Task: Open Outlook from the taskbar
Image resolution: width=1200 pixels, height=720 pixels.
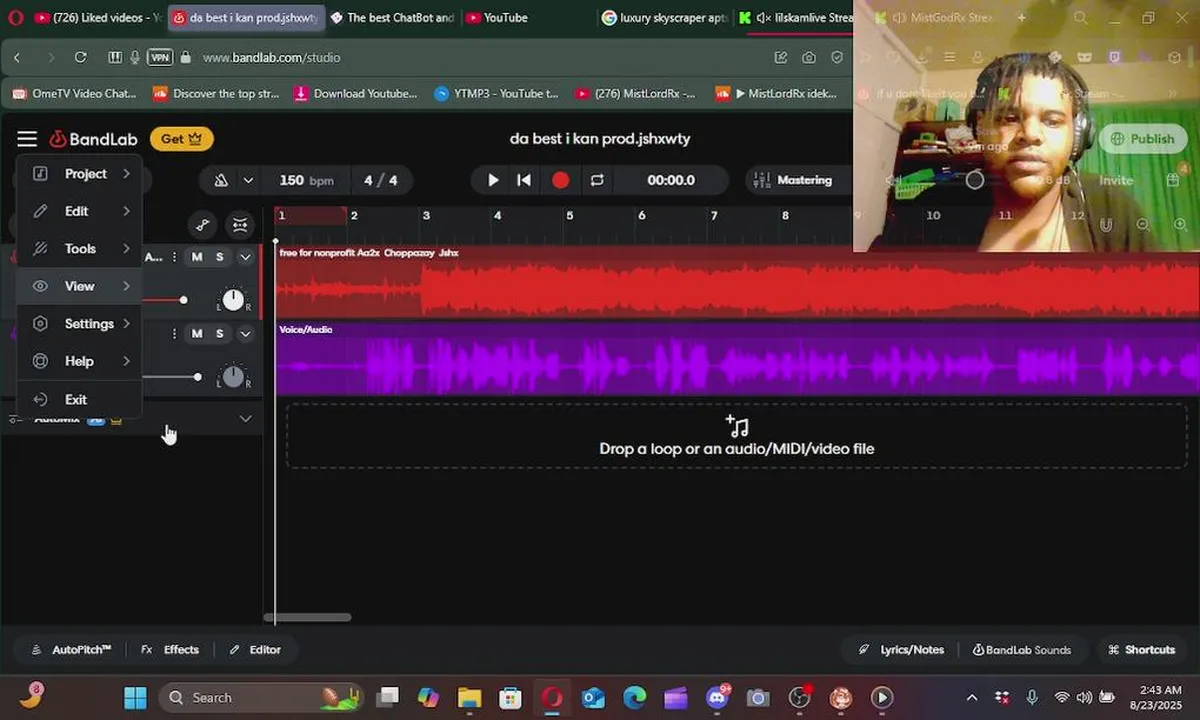Action: 593,697
